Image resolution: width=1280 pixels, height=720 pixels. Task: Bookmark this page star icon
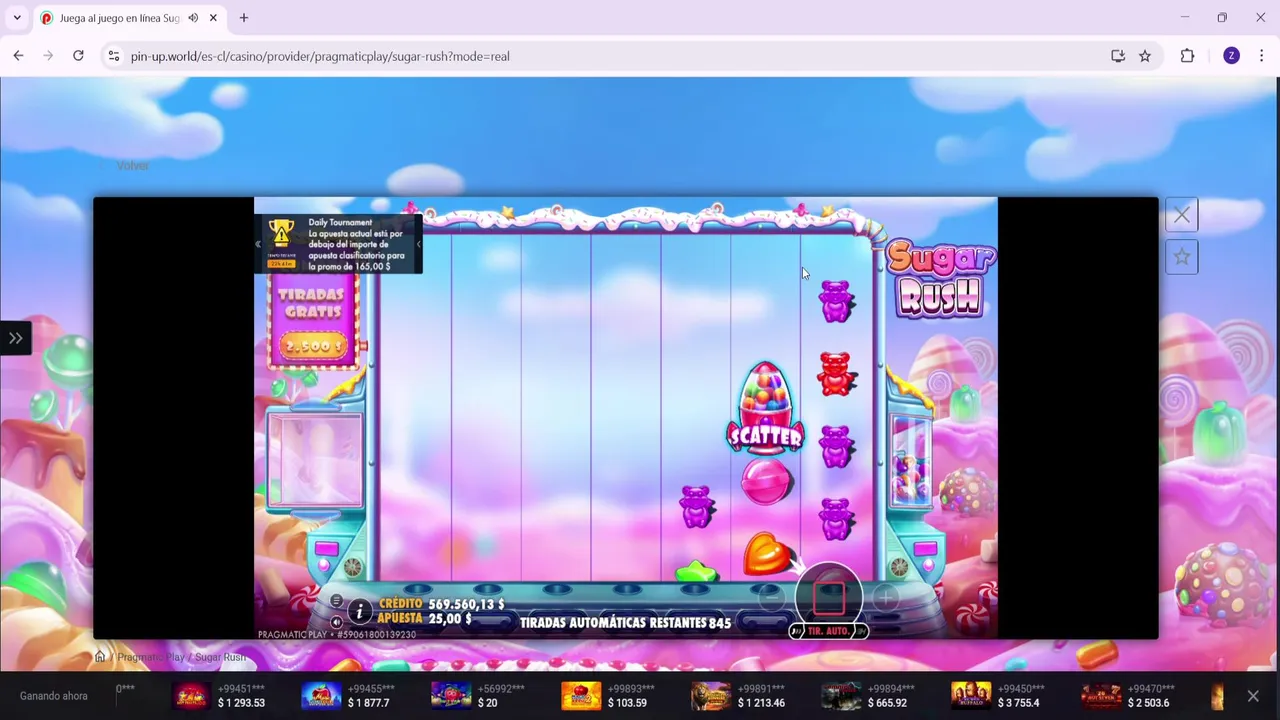1145,56
